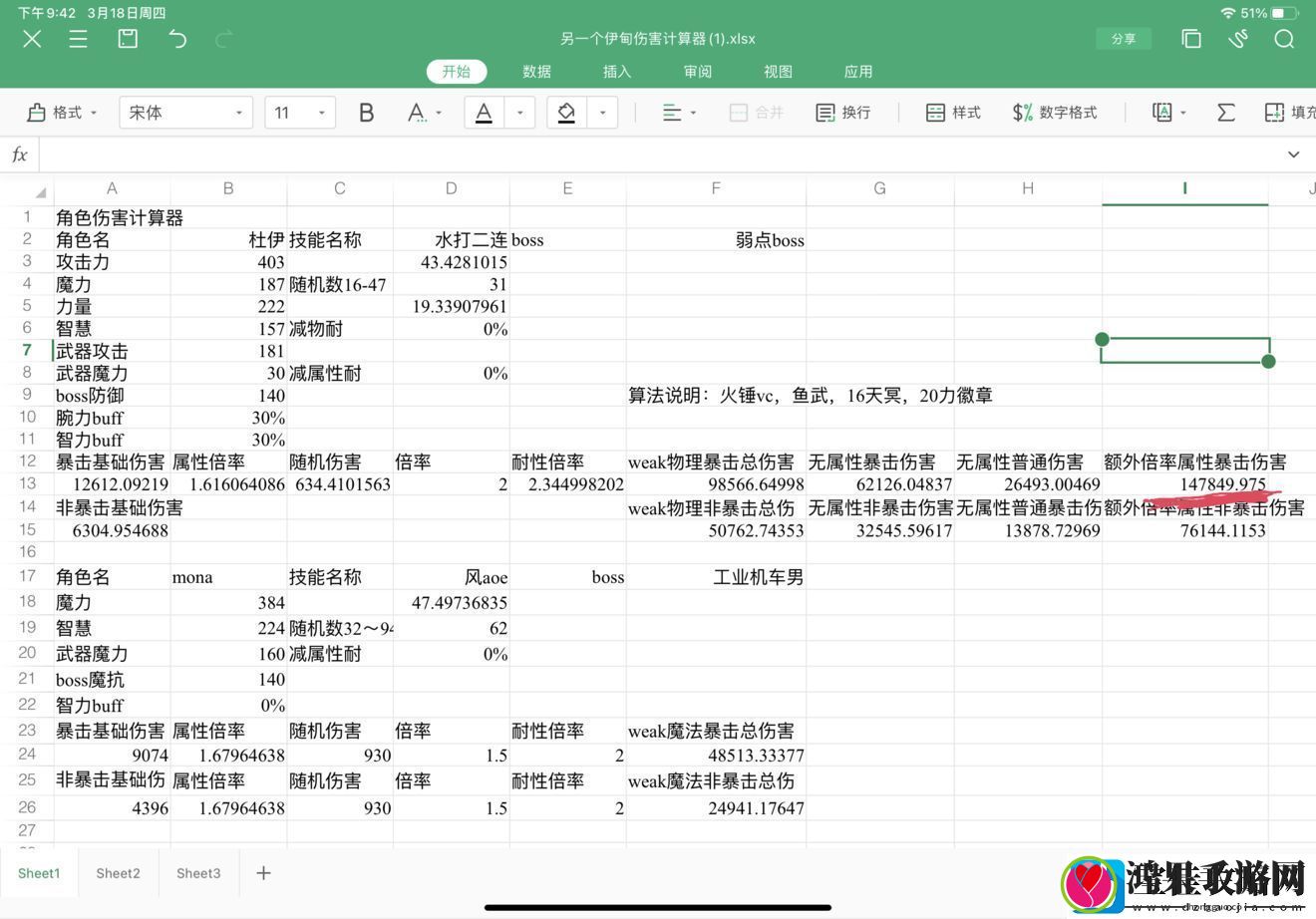Screen dimensions: 1316x919
Task: Expand the formula bar chevron
Action: click(1294, 154)
